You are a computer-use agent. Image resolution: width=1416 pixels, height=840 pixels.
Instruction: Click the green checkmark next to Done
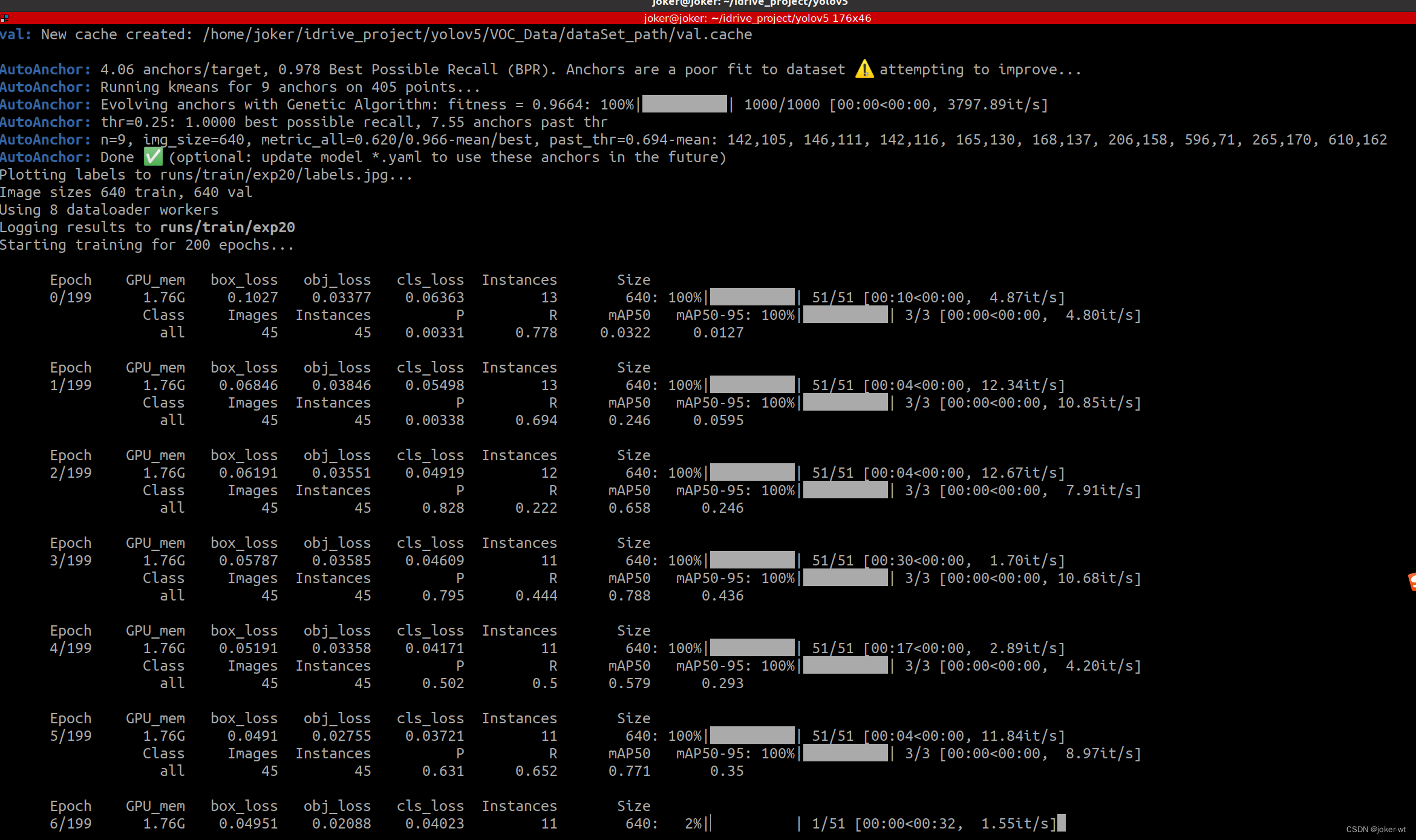tap(153, 157)
